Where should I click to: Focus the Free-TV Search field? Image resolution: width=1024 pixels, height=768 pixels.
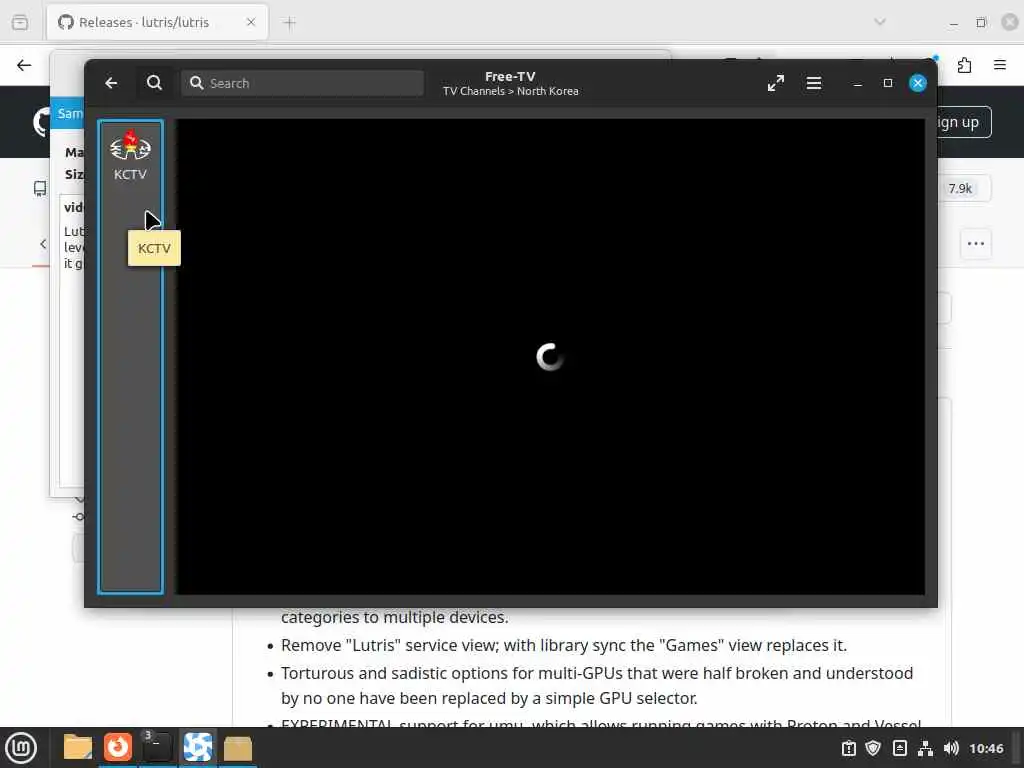click(x=302, y=83)
